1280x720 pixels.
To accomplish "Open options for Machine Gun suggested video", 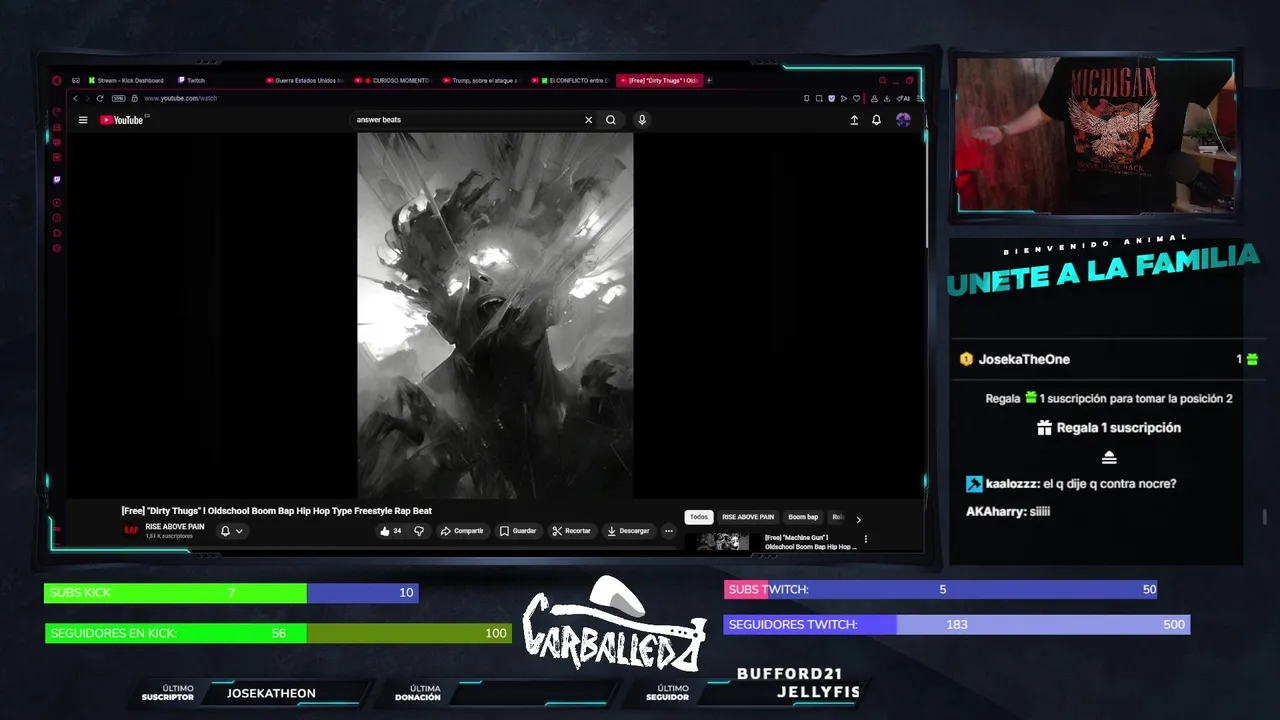I will point(865,539).
